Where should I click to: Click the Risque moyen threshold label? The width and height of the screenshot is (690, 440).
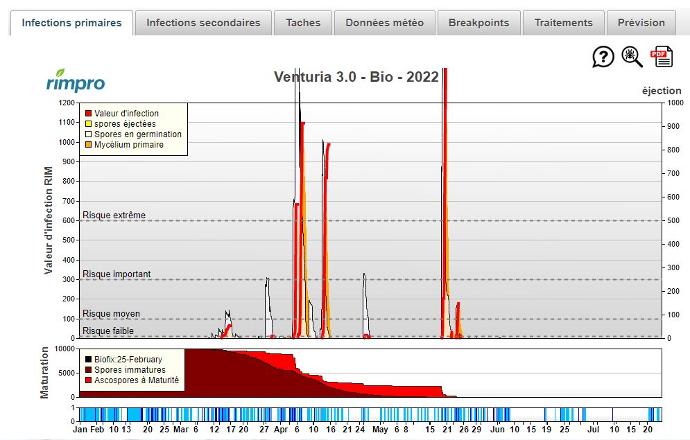(x=111, y=314)
